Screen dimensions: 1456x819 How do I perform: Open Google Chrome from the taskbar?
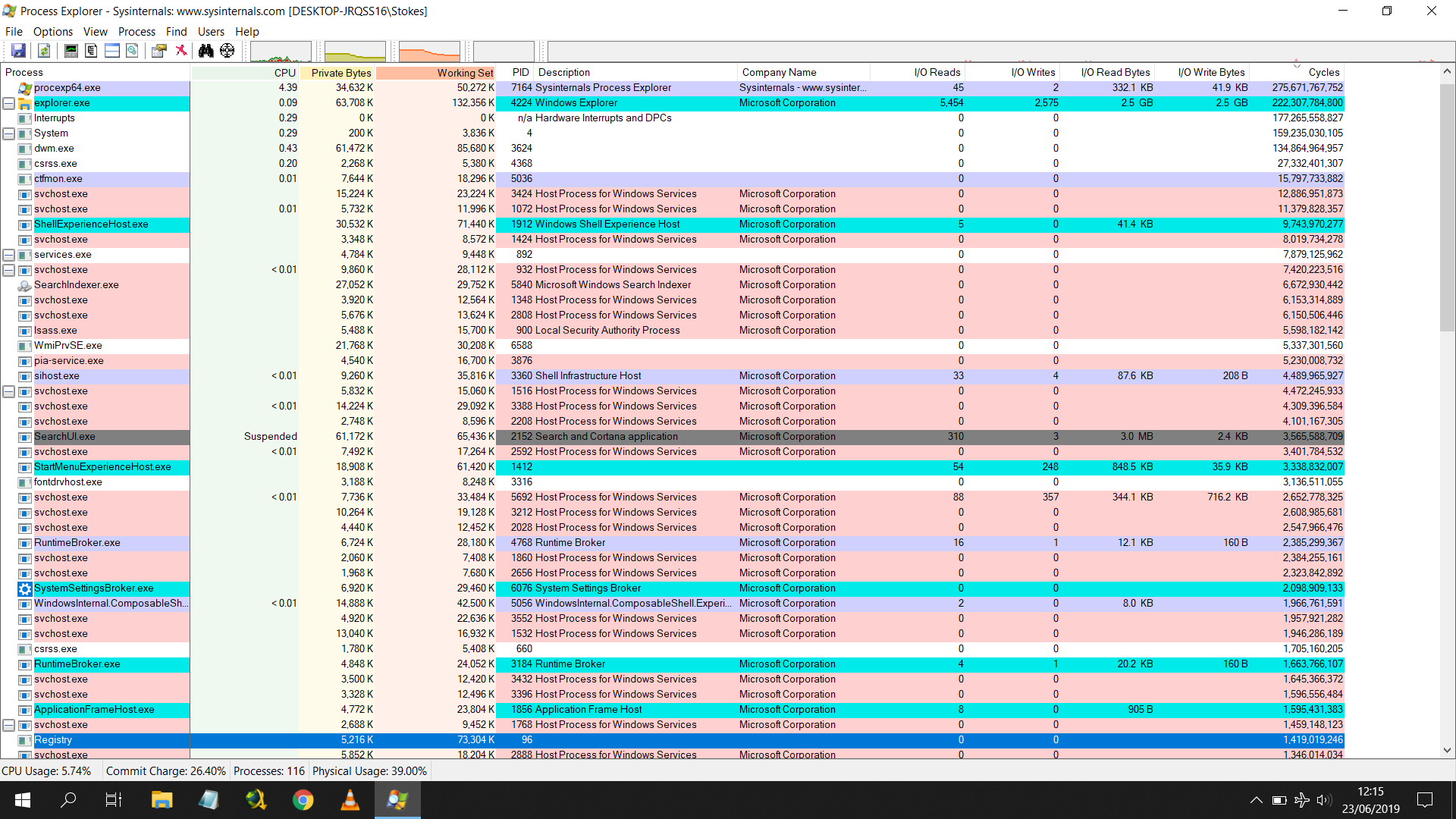tap(303, 800)
